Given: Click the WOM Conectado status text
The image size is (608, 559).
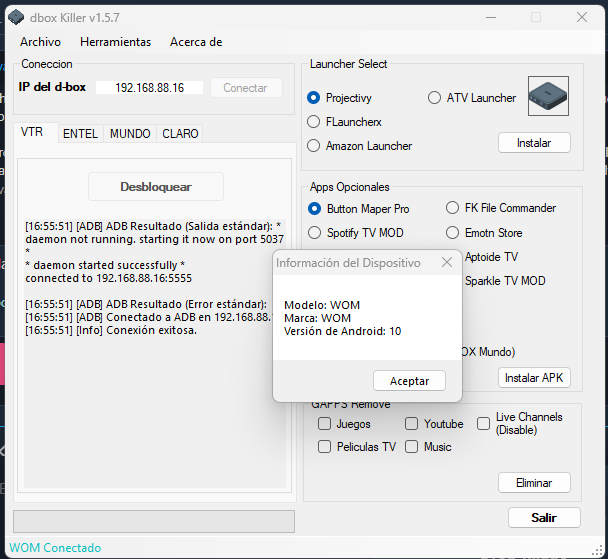Looking at the screenshot, I should click(55, 548).
